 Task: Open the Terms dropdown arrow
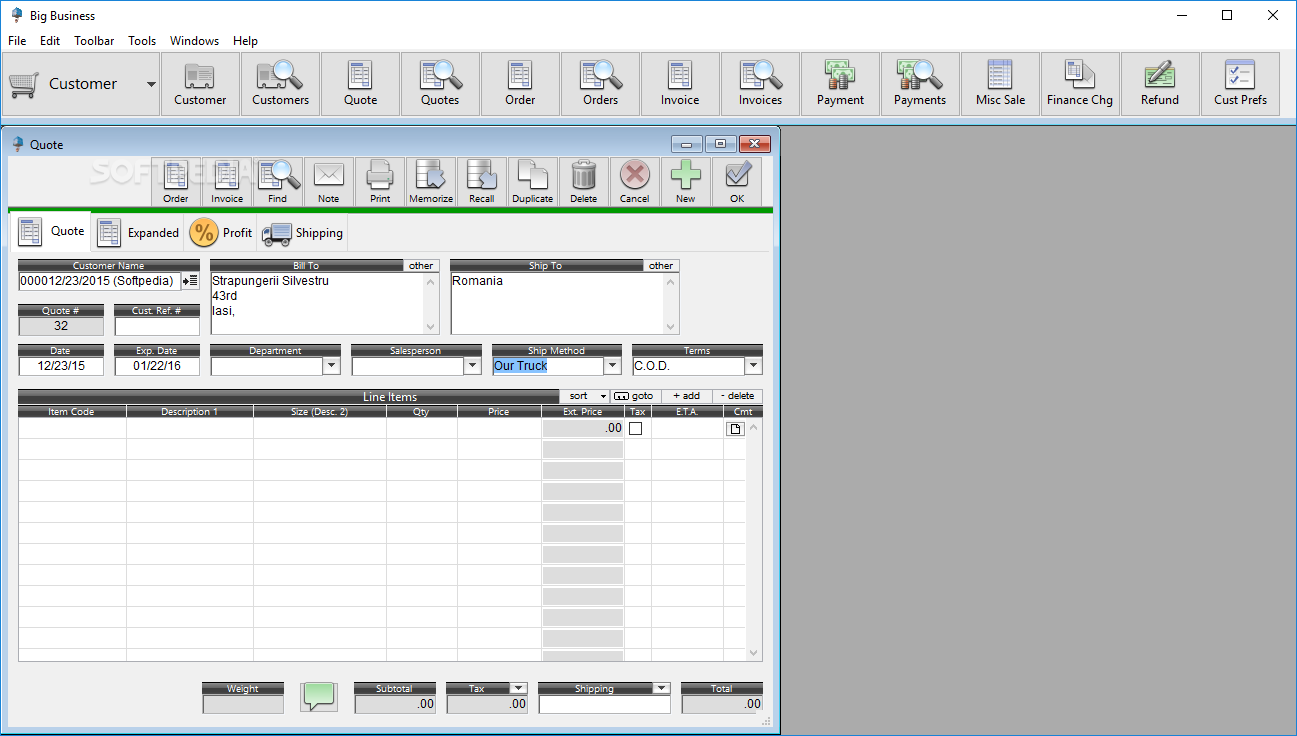754,366
